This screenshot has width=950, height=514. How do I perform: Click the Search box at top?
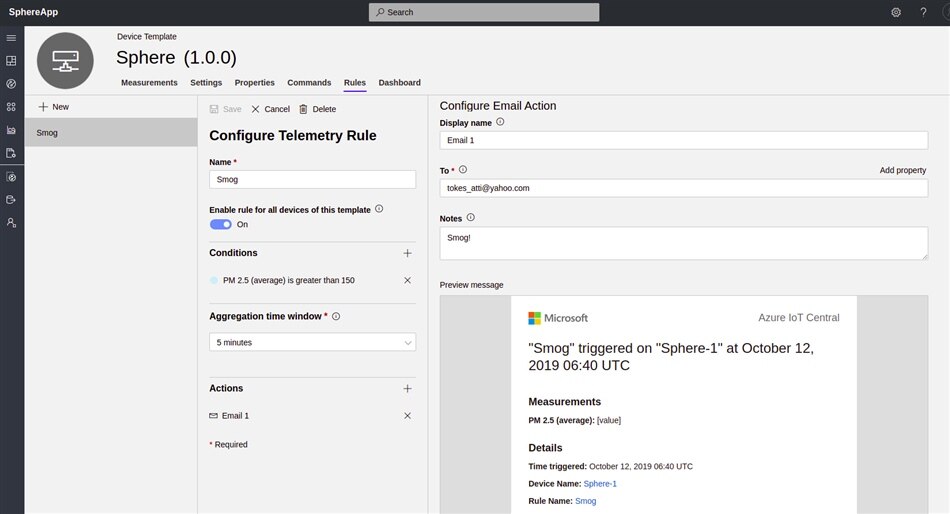click(484, 12)
